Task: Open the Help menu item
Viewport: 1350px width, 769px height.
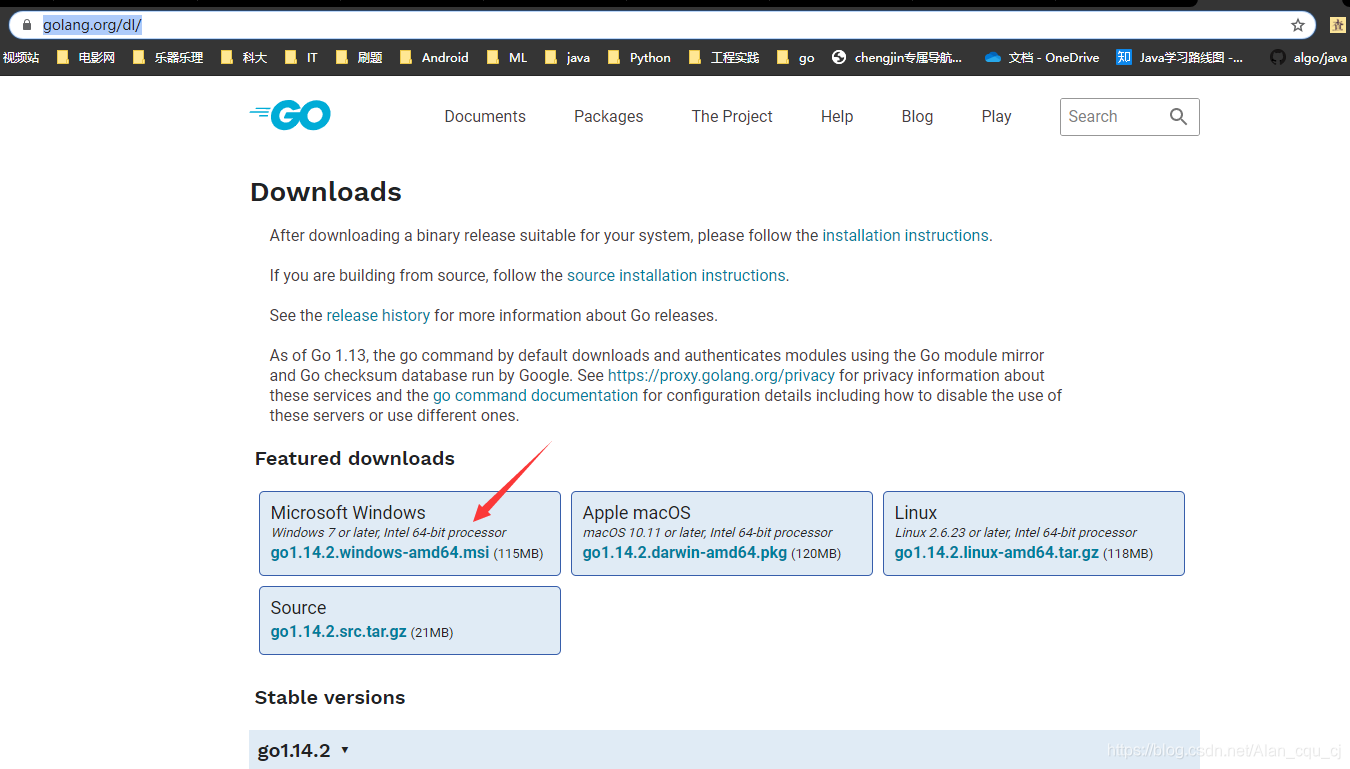Action: click(x=837, y=117)
